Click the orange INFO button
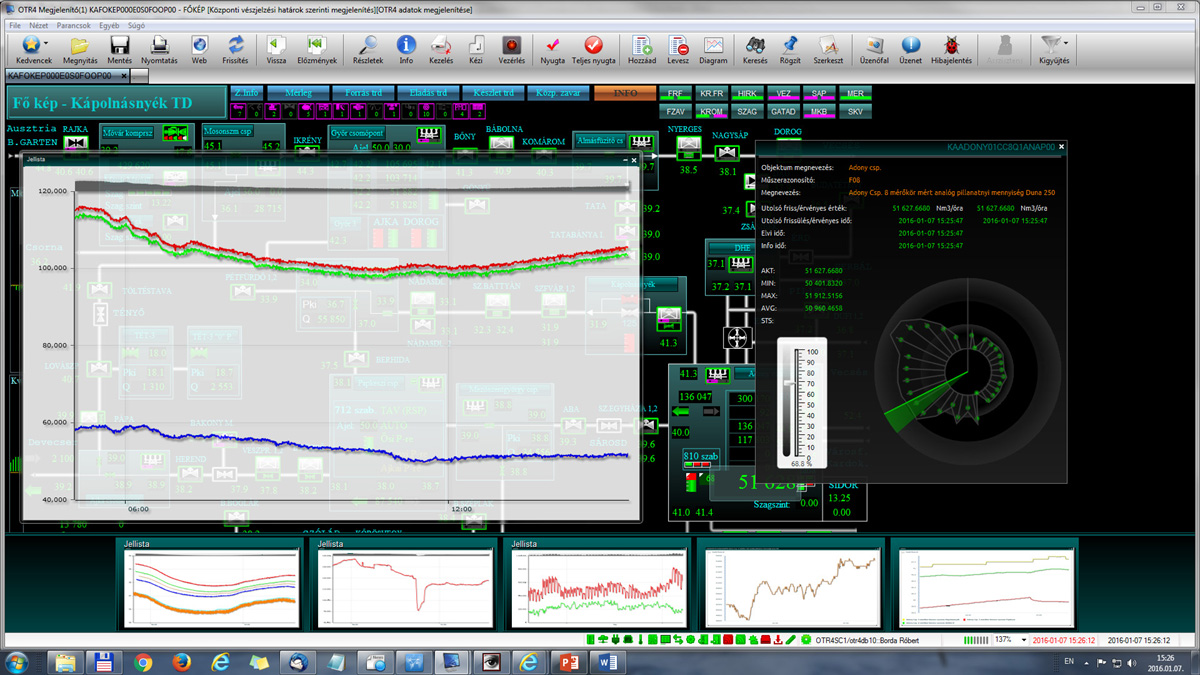This screenshot has height=675, width=1200. point(625,93)
